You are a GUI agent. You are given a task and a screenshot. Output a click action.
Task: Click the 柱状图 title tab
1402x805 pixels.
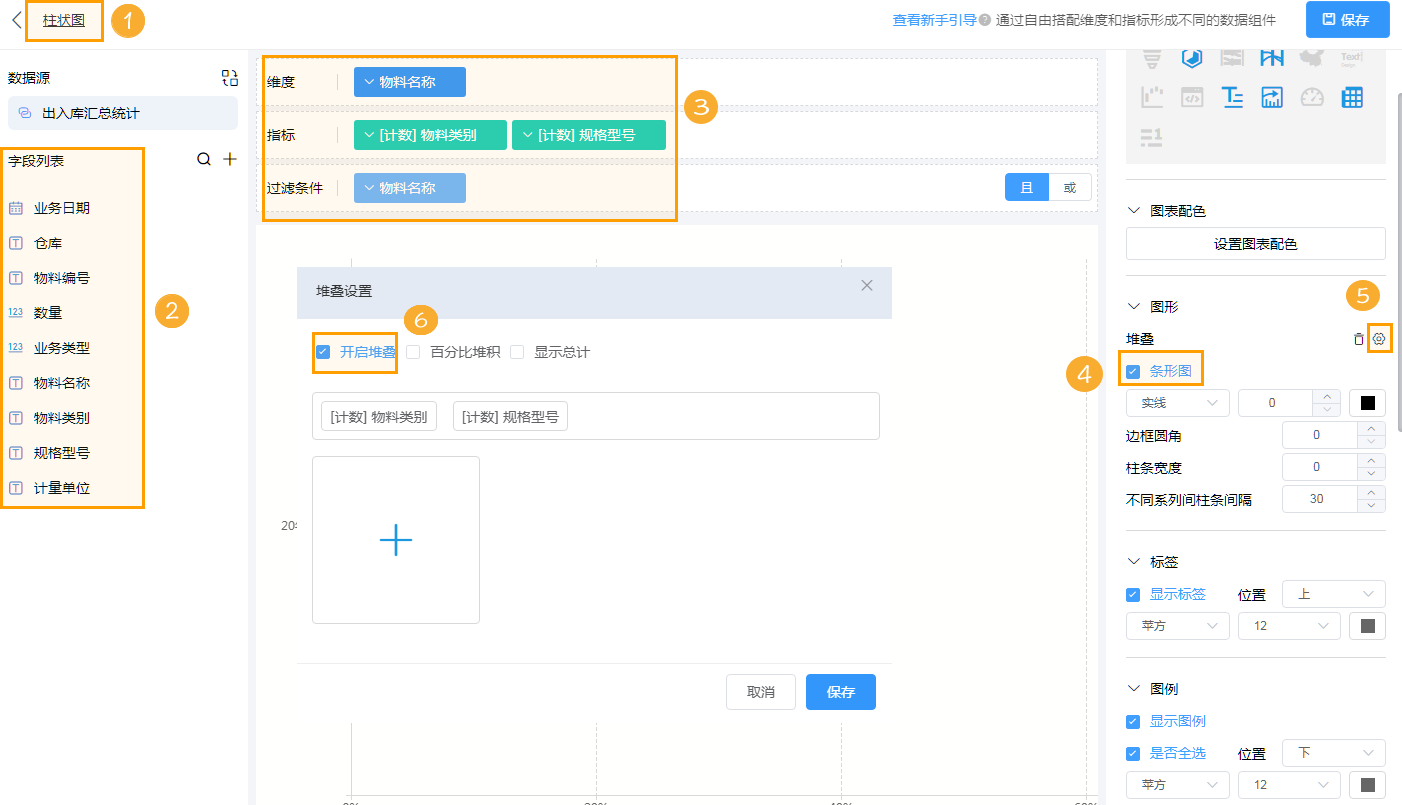[63, 21]
